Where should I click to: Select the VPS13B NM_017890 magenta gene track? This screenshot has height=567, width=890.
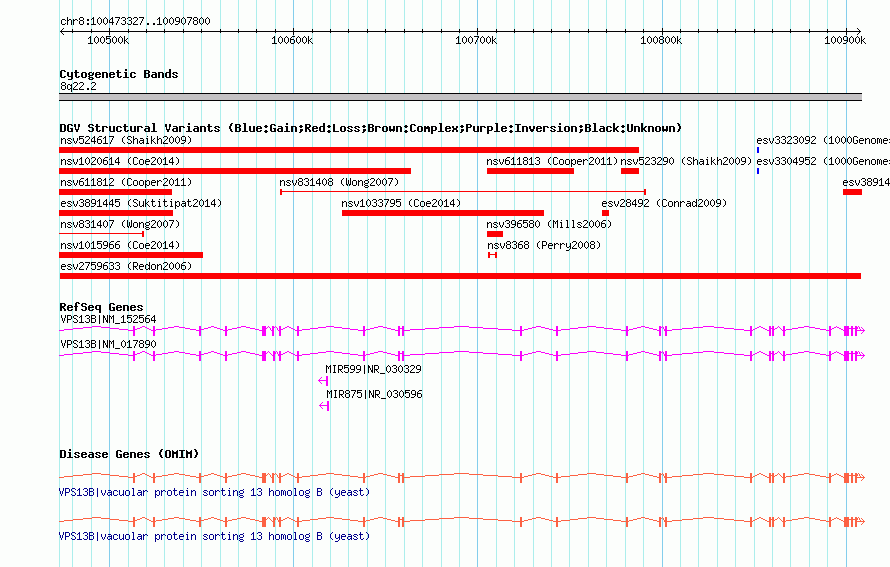point(461,355)
